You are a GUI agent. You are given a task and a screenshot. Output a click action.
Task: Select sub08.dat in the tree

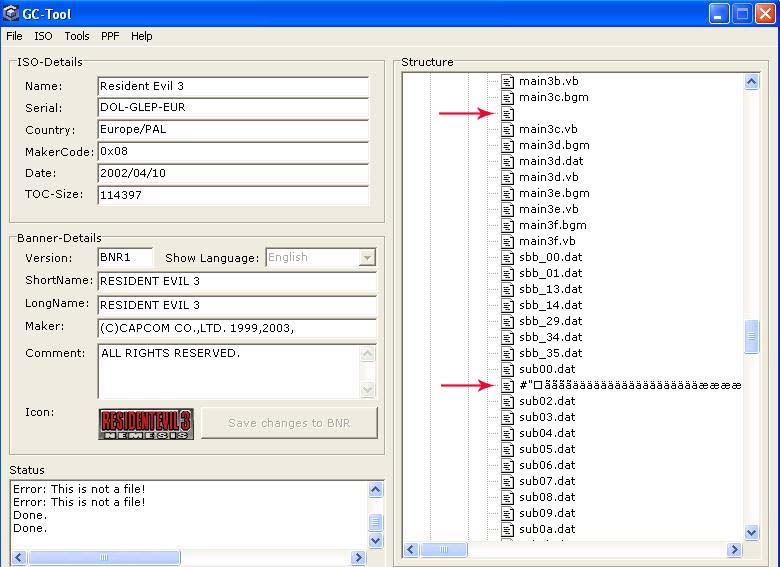click(547, 497)
